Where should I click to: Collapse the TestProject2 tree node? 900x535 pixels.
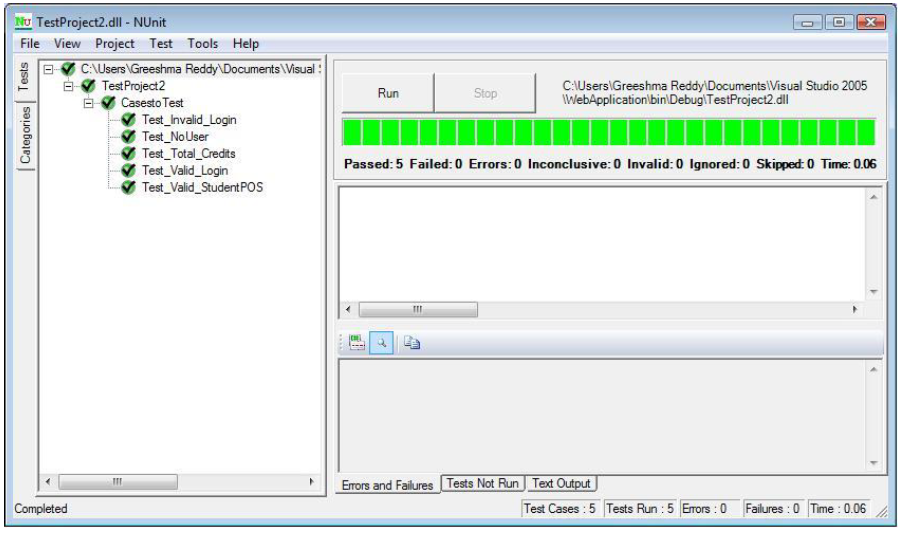click(68, 87)
